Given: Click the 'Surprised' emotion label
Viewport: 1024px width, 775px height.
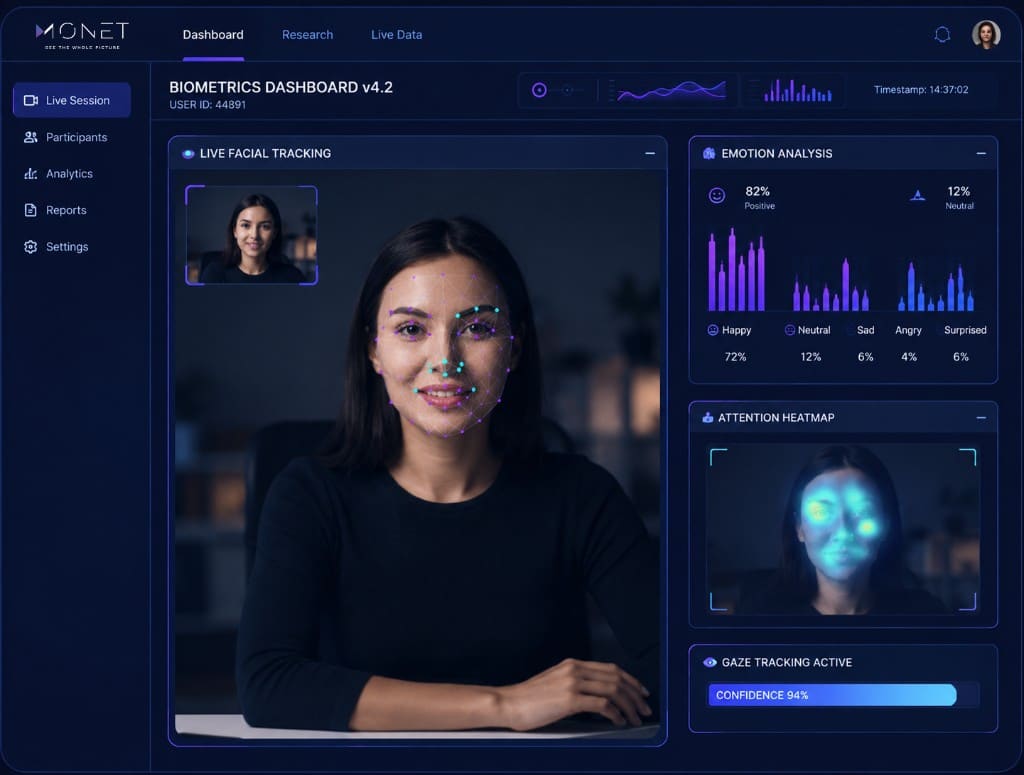Looking at the screenshot, I should (965, 330).
